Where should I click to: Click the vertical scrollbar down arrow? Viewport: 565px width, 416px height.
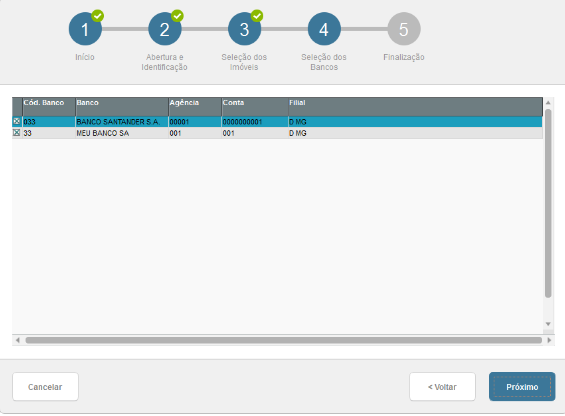click(x=548, y=324)
